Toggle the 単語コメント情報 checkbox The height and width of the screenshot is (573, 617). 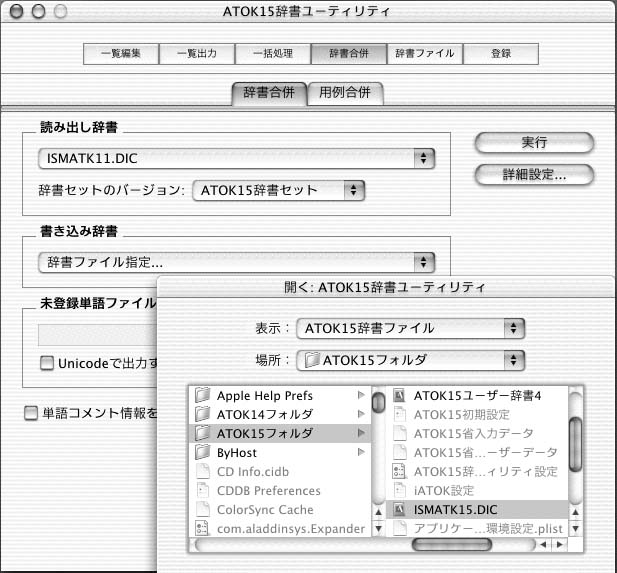(x=31, y=414)
